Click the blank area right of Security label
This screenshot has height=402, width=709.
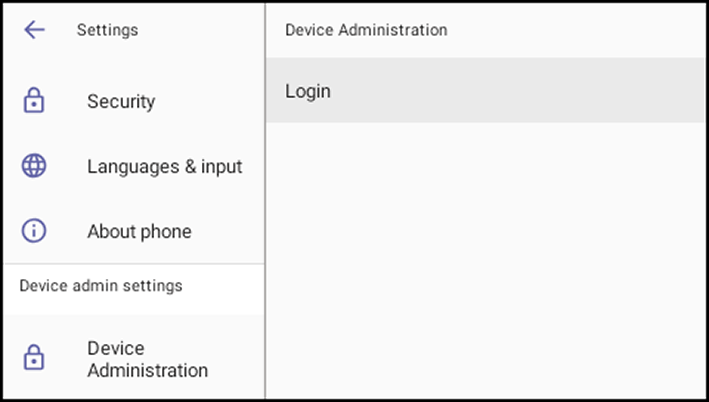point(208,101)
